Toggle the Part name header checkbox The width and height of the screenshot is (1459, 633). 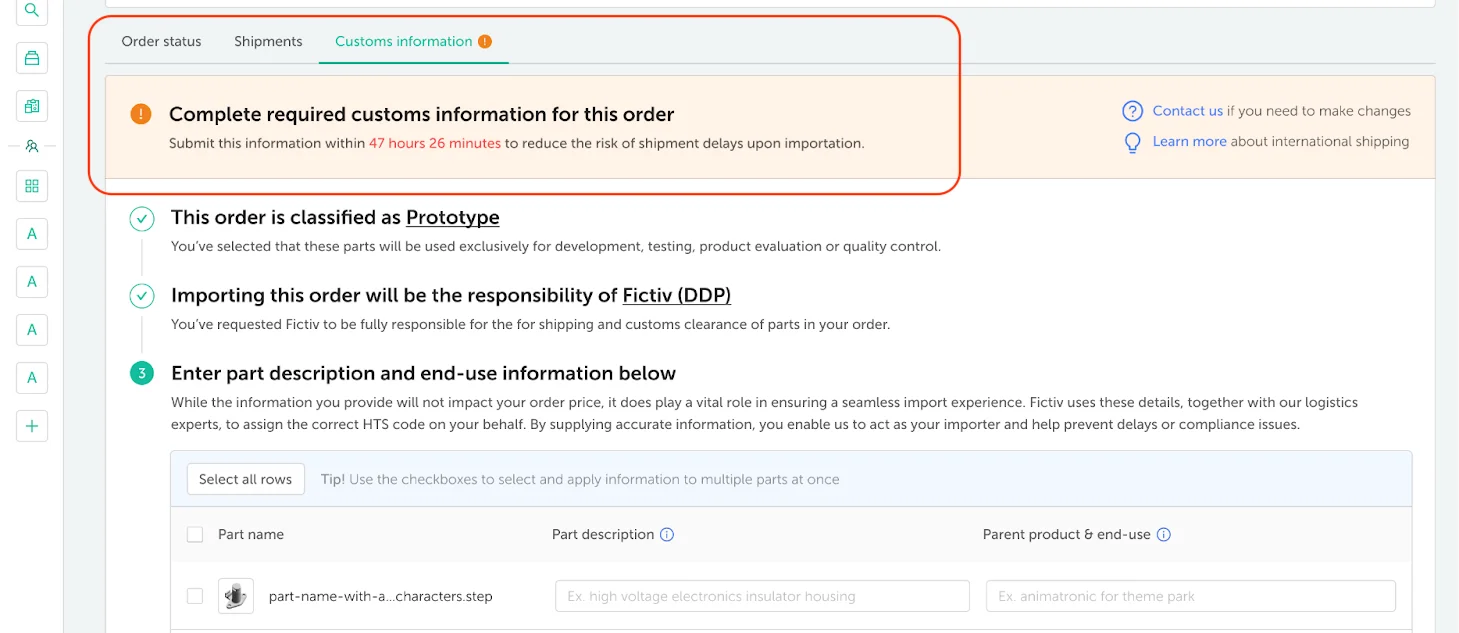(195, 535)
